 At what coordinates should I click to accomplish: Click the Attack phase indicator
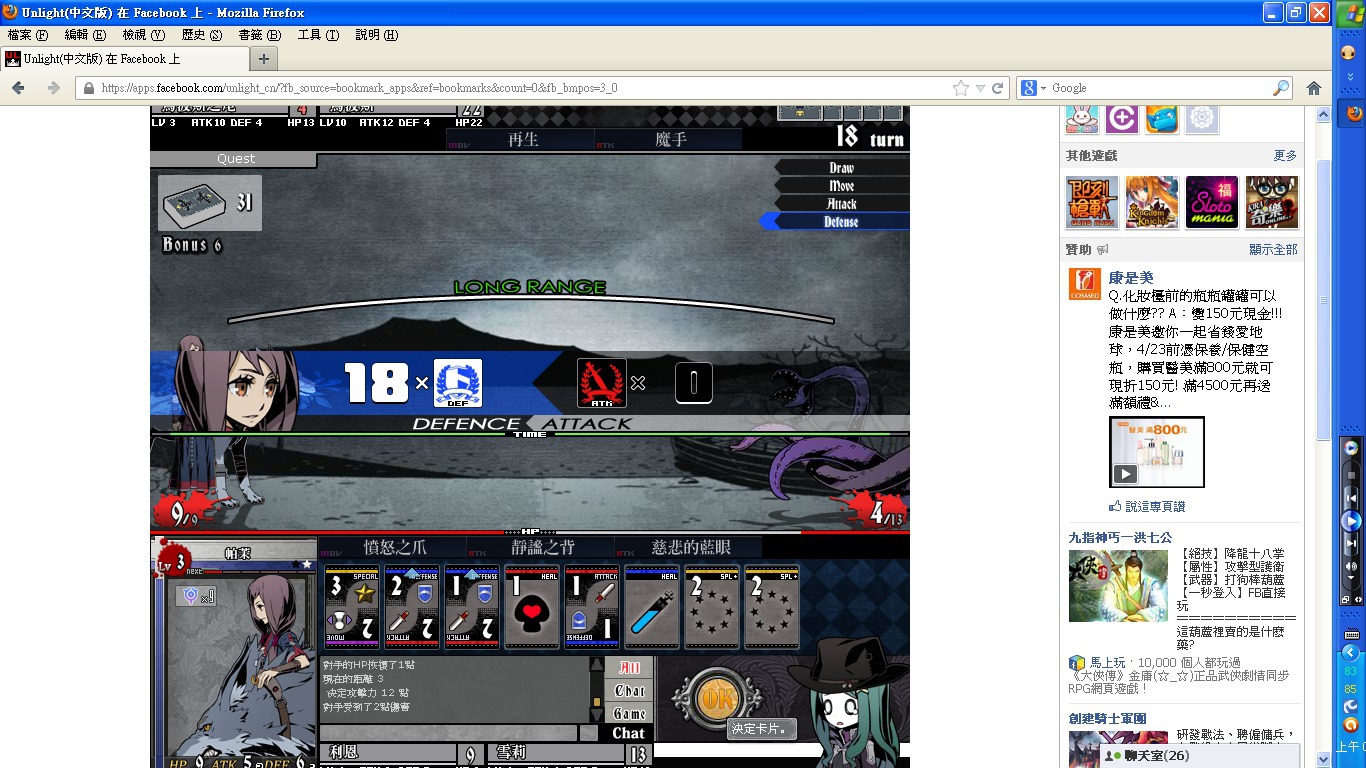pos(842,204)
